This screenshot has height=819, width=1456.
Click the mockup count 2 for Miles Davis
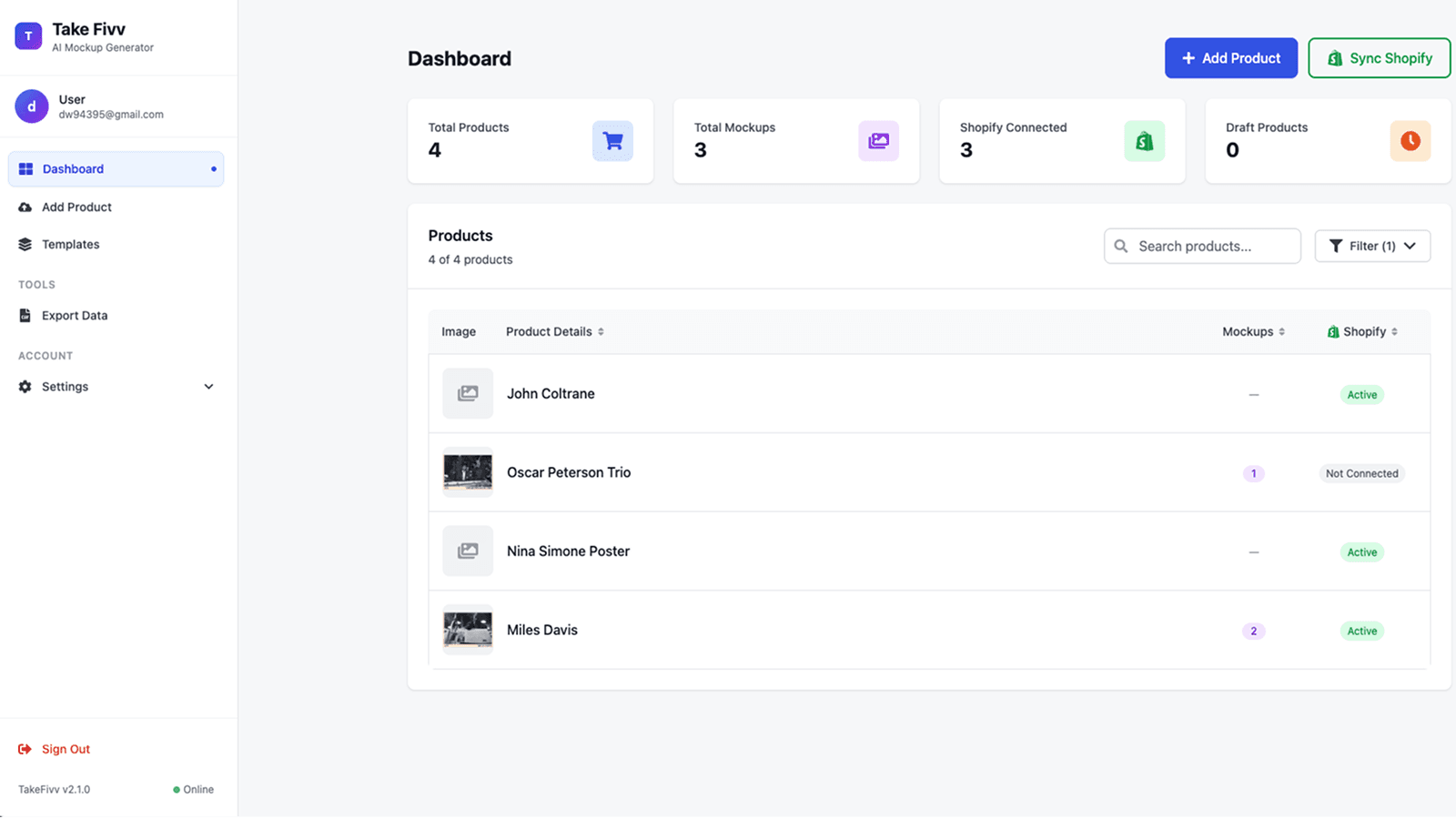tap(1253, 631)
